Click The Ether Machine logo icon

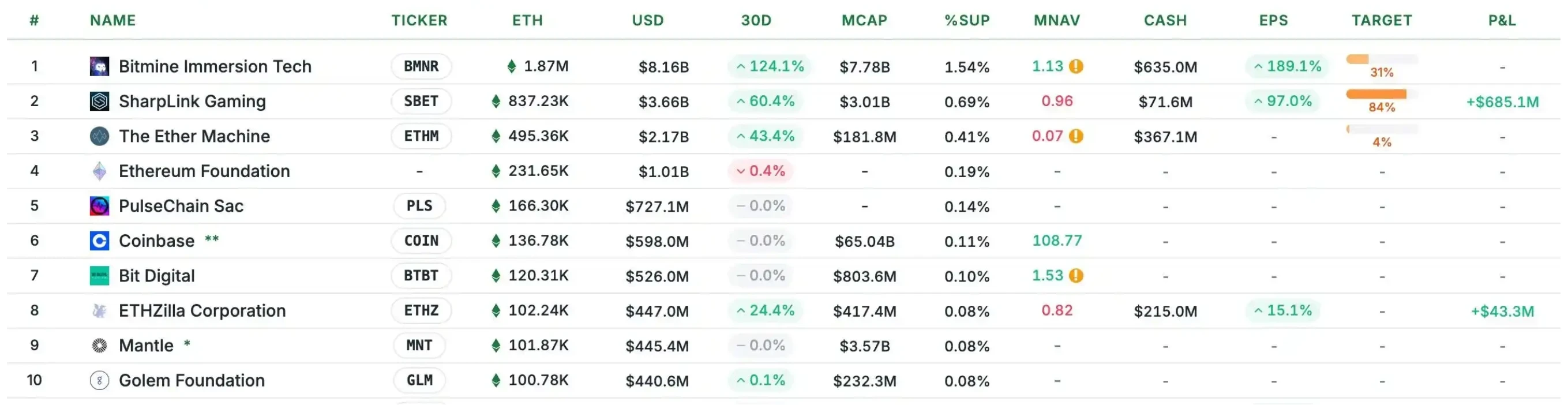click(99, 136)
